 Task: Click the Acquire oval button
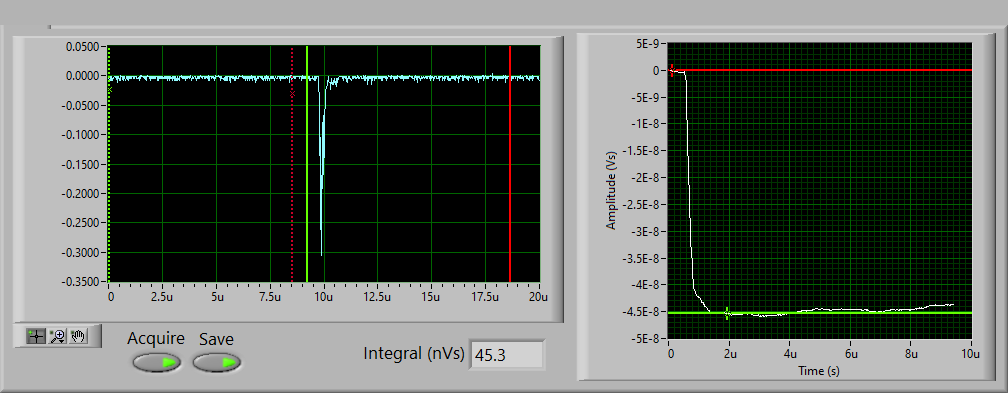pyautogui.click(x=156, y=363)
